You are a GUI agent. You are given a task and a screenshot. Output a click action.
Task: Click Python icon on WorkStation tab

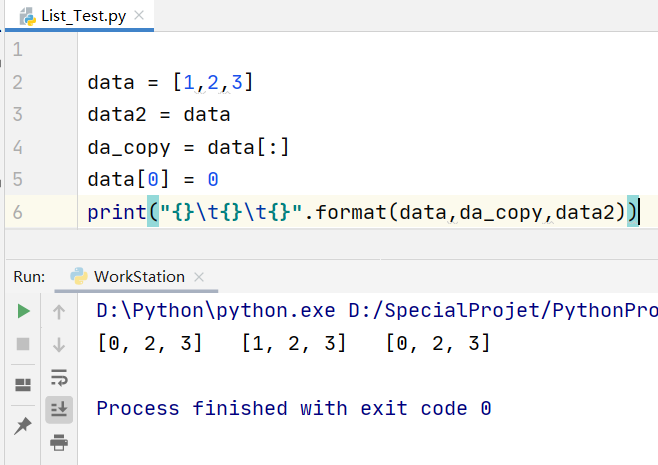[77, 277]
